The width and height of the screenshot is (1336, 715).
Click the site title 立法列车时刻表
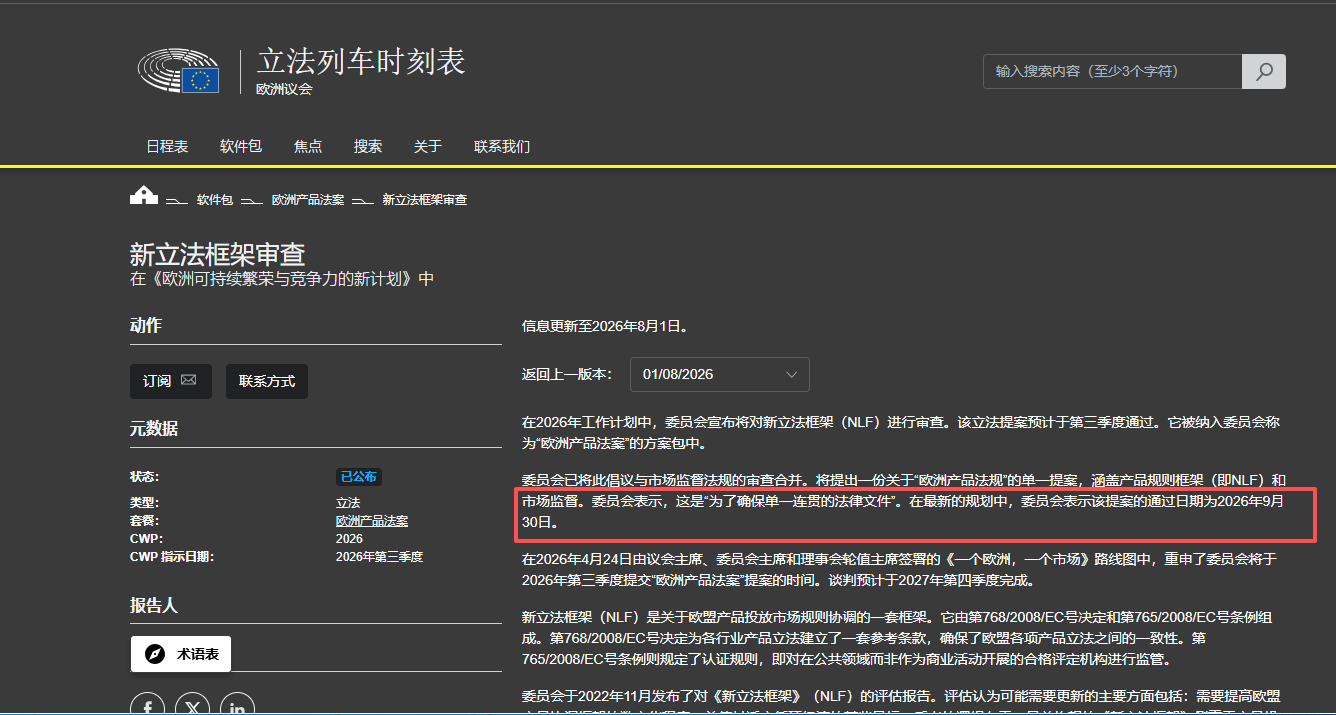(361, 61)
